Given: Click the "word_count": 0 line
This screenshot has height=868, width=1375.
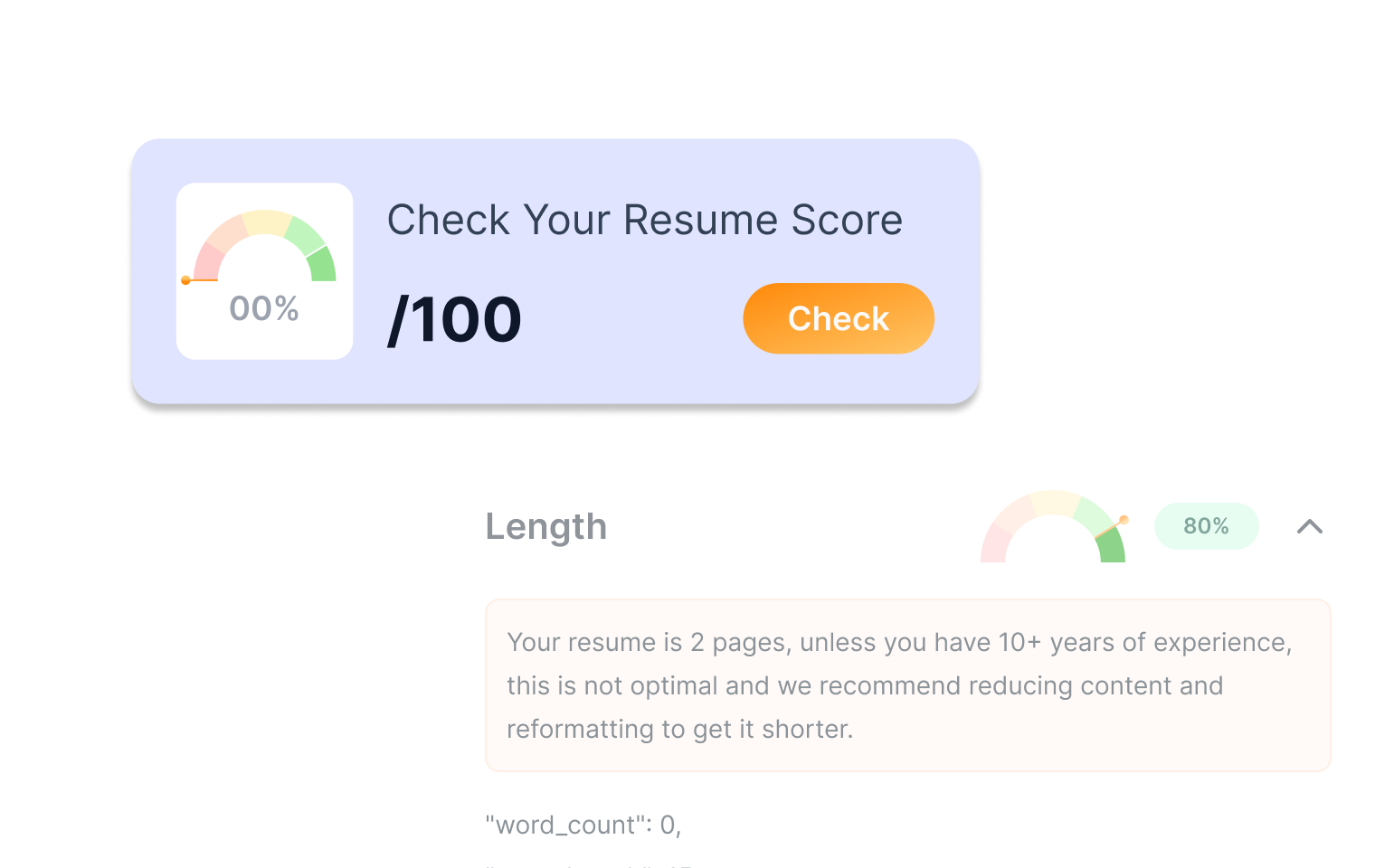Looking at the screenshot, I should tap(583, 825).
